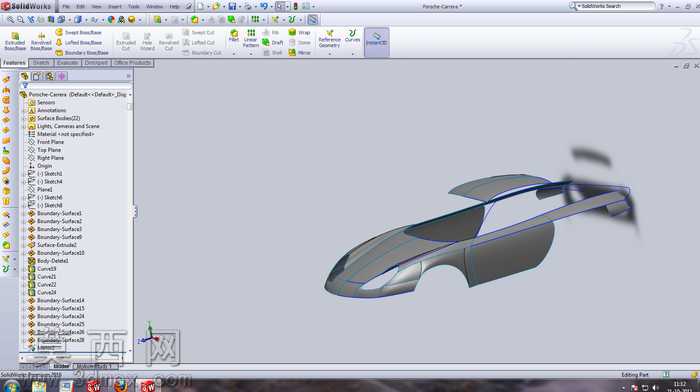Select the Linear Pattern tool
The image size is (700, 392).
coord(251,38)
